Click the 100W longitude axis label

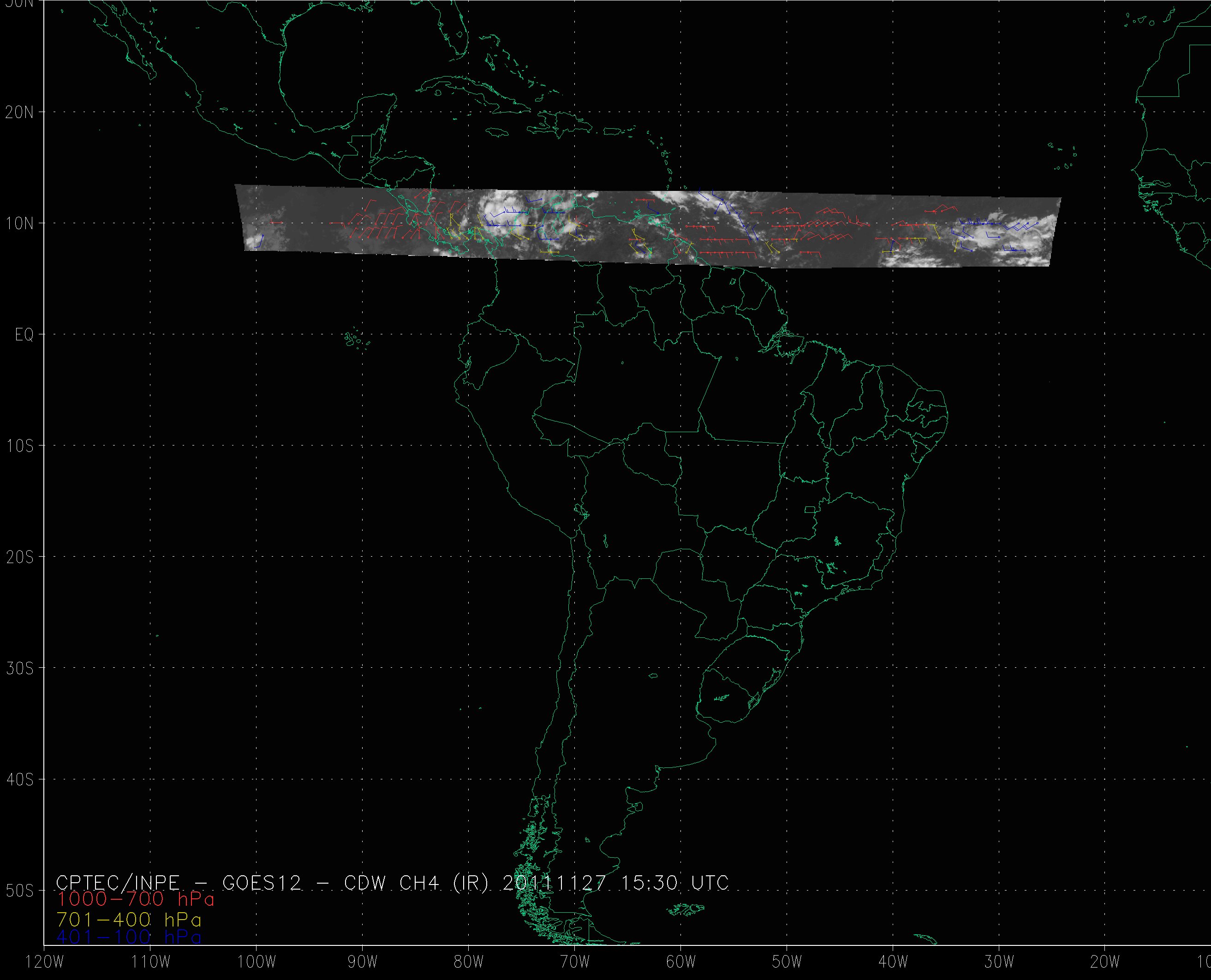257,963
